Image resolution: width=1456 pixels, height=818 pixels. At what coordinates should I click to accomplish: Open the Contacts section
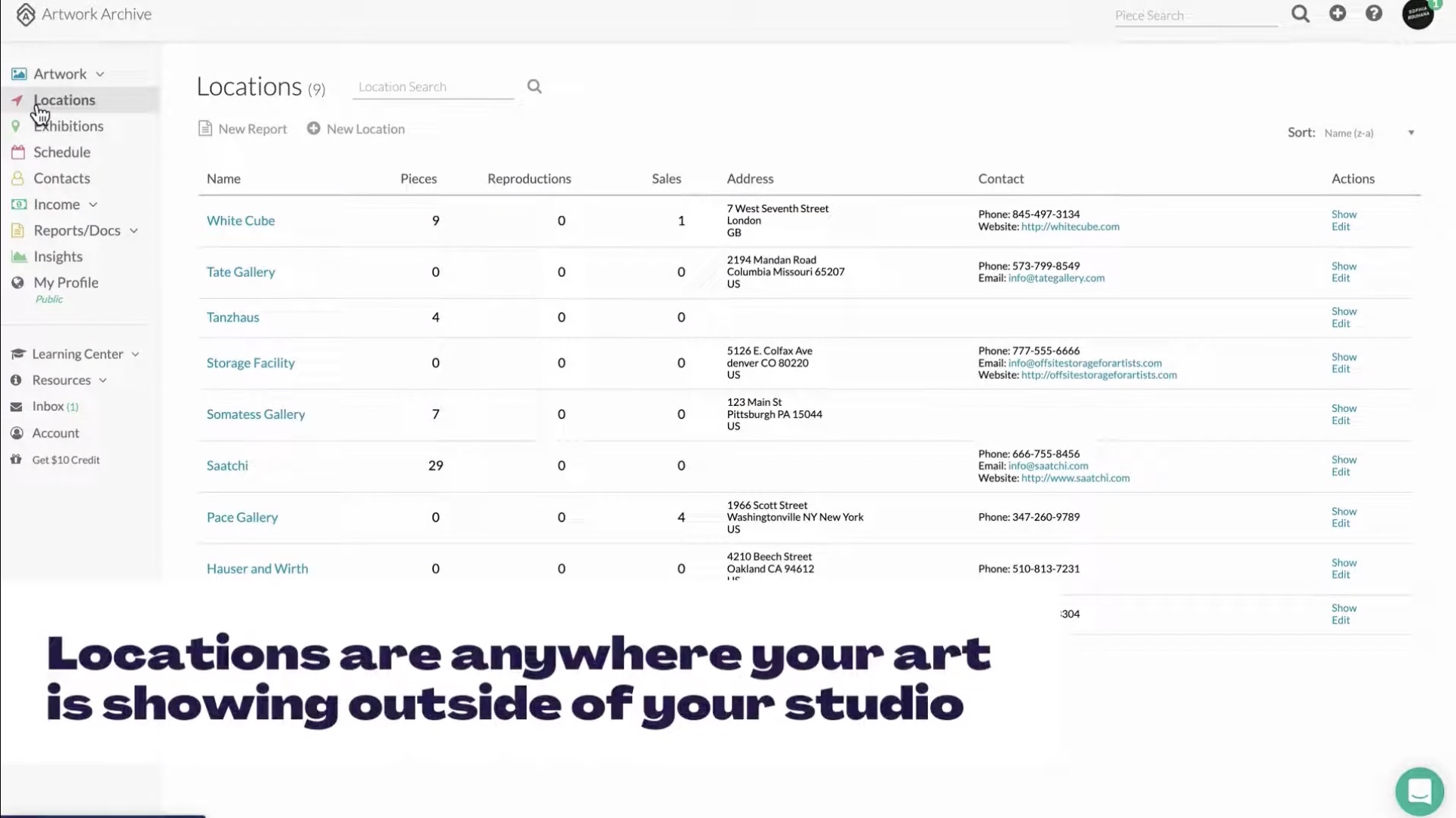click(x=62, y=178)
